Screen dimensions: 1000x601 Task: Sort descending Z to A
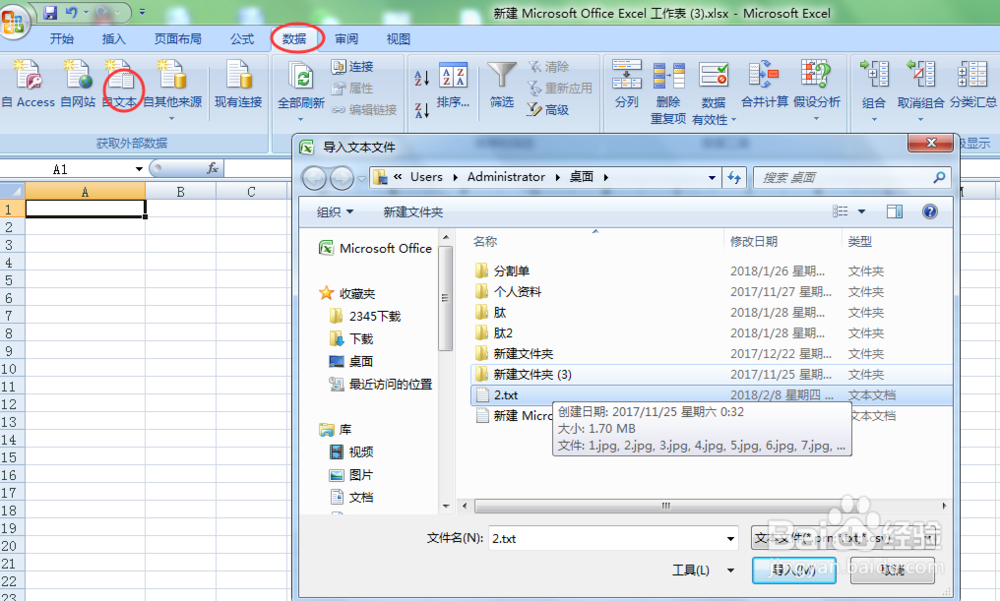(422, 110)
